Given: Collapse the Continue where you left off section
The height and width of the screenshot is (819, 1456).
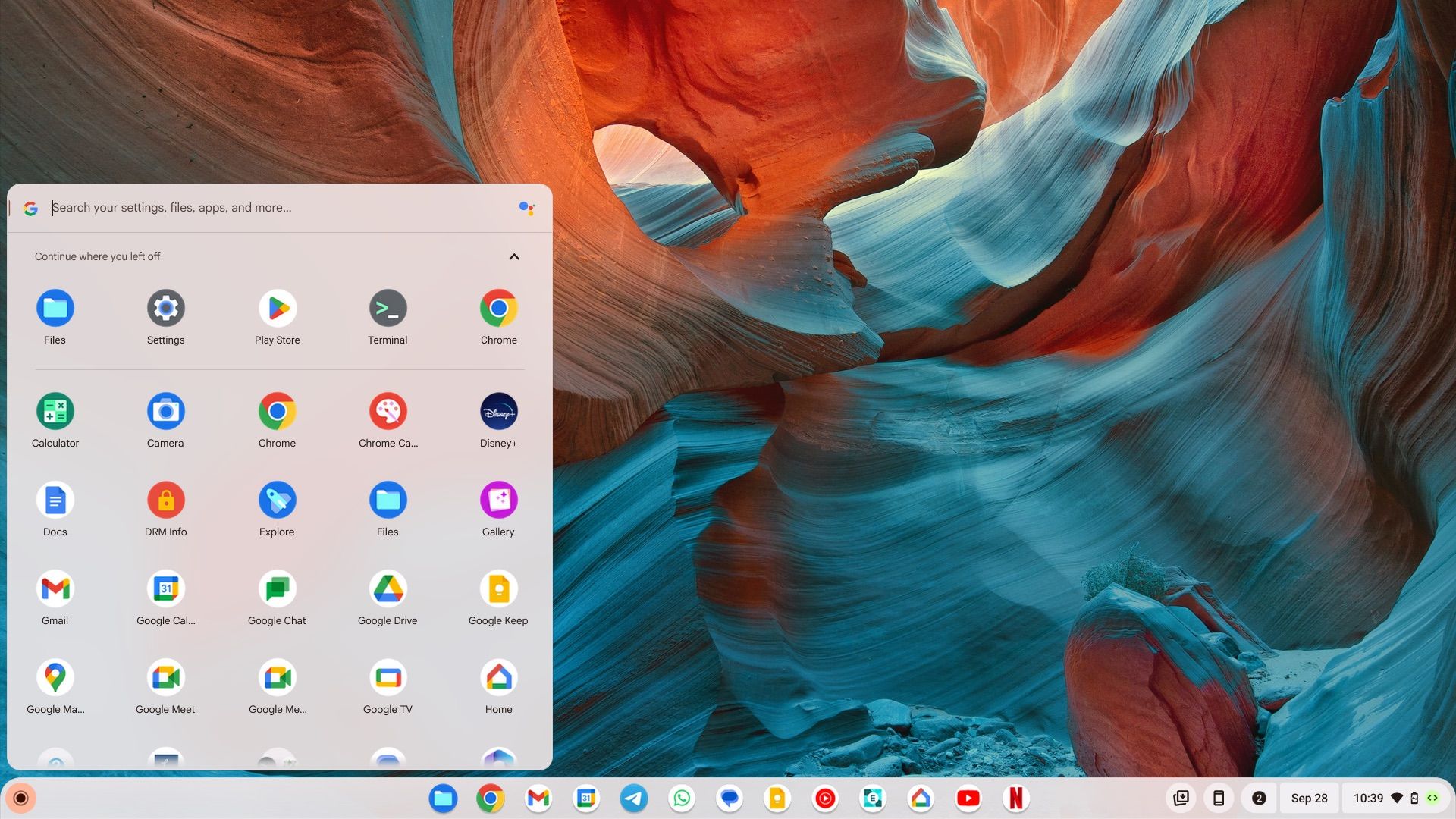Looking at the screenshot, I should (514, 256).
